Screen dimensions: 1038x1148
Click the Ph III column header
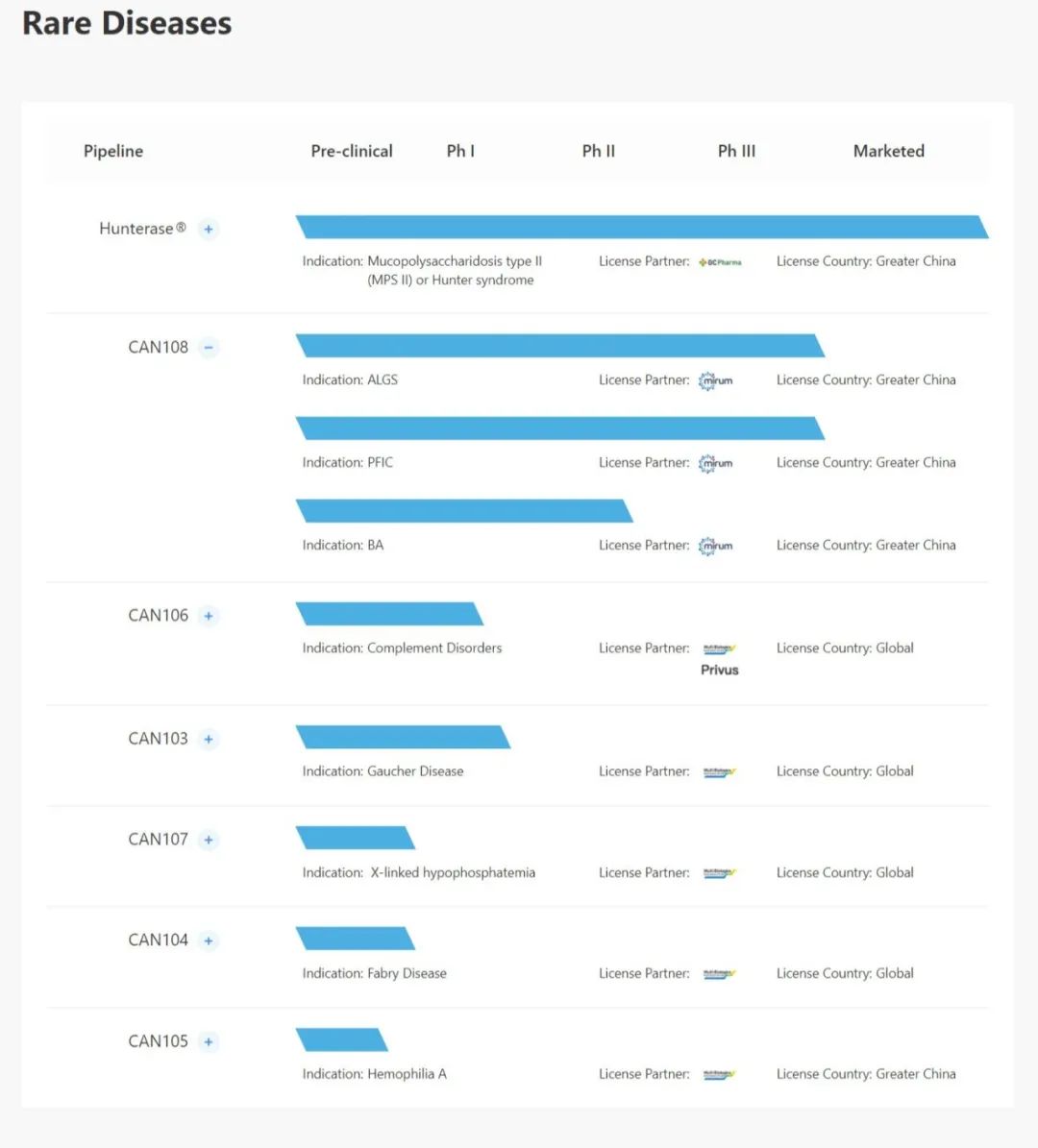(x=736, y=151)
